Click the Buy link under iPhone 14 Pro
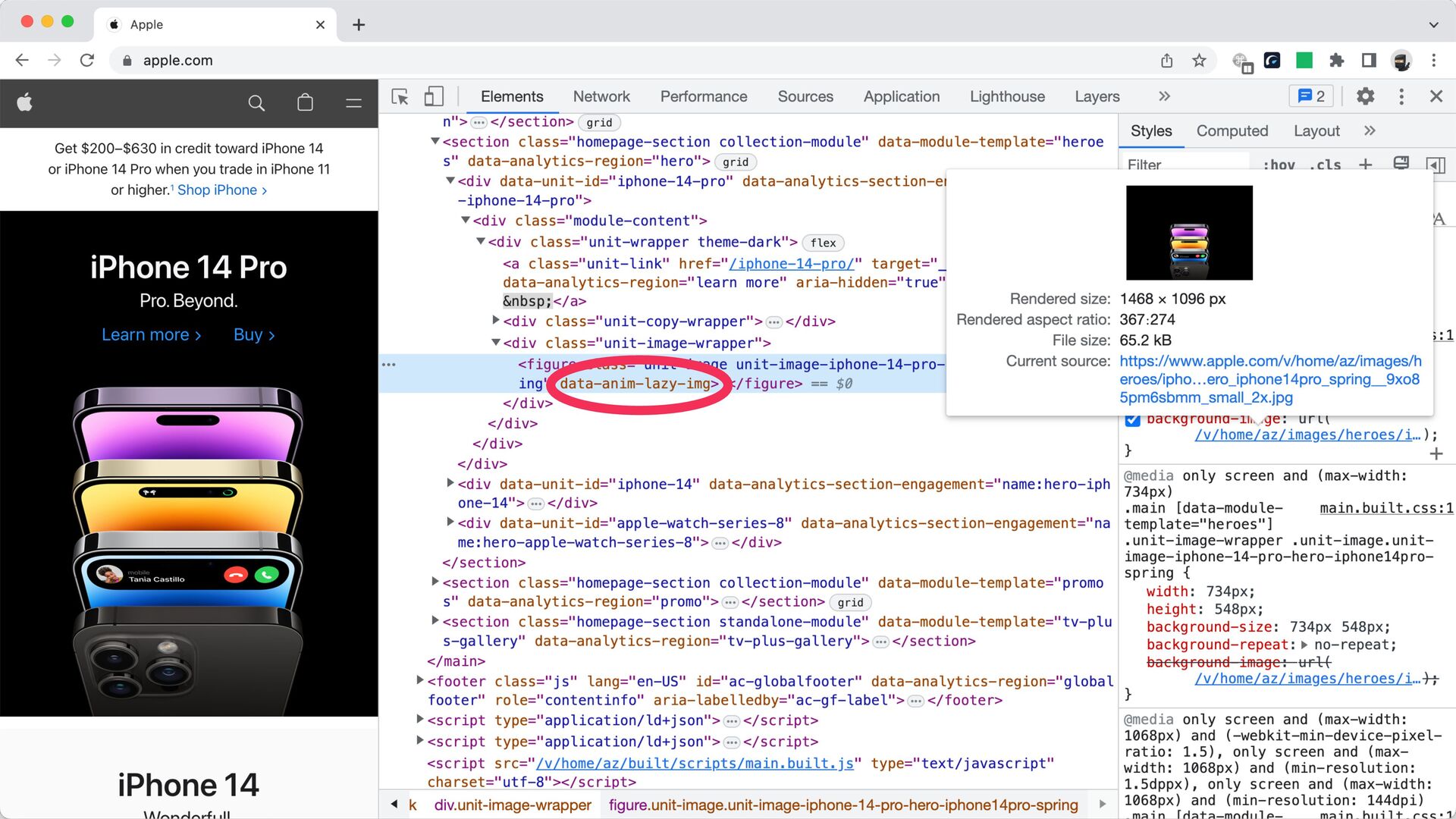This screenshot has height=819, width=1456. 254,334
